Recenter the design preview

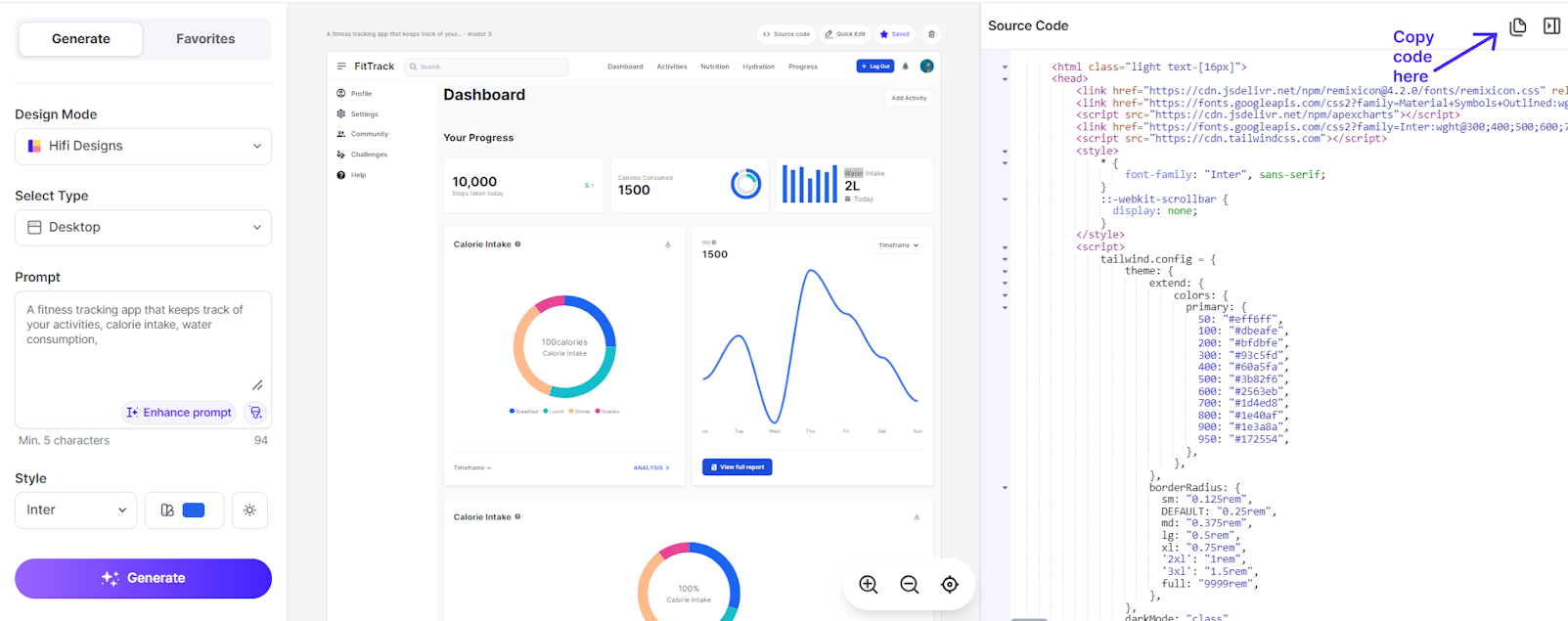pos(950,585)
